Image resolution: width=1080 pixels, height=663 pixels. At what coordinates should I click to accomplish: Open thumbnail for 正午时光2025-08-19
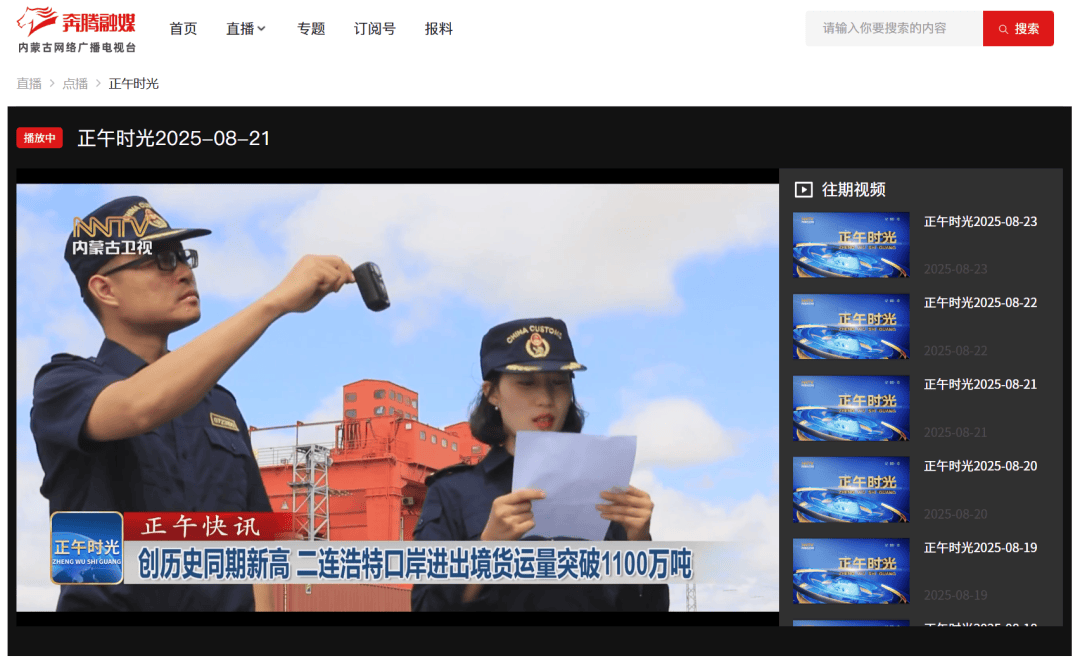coord(851,571)
